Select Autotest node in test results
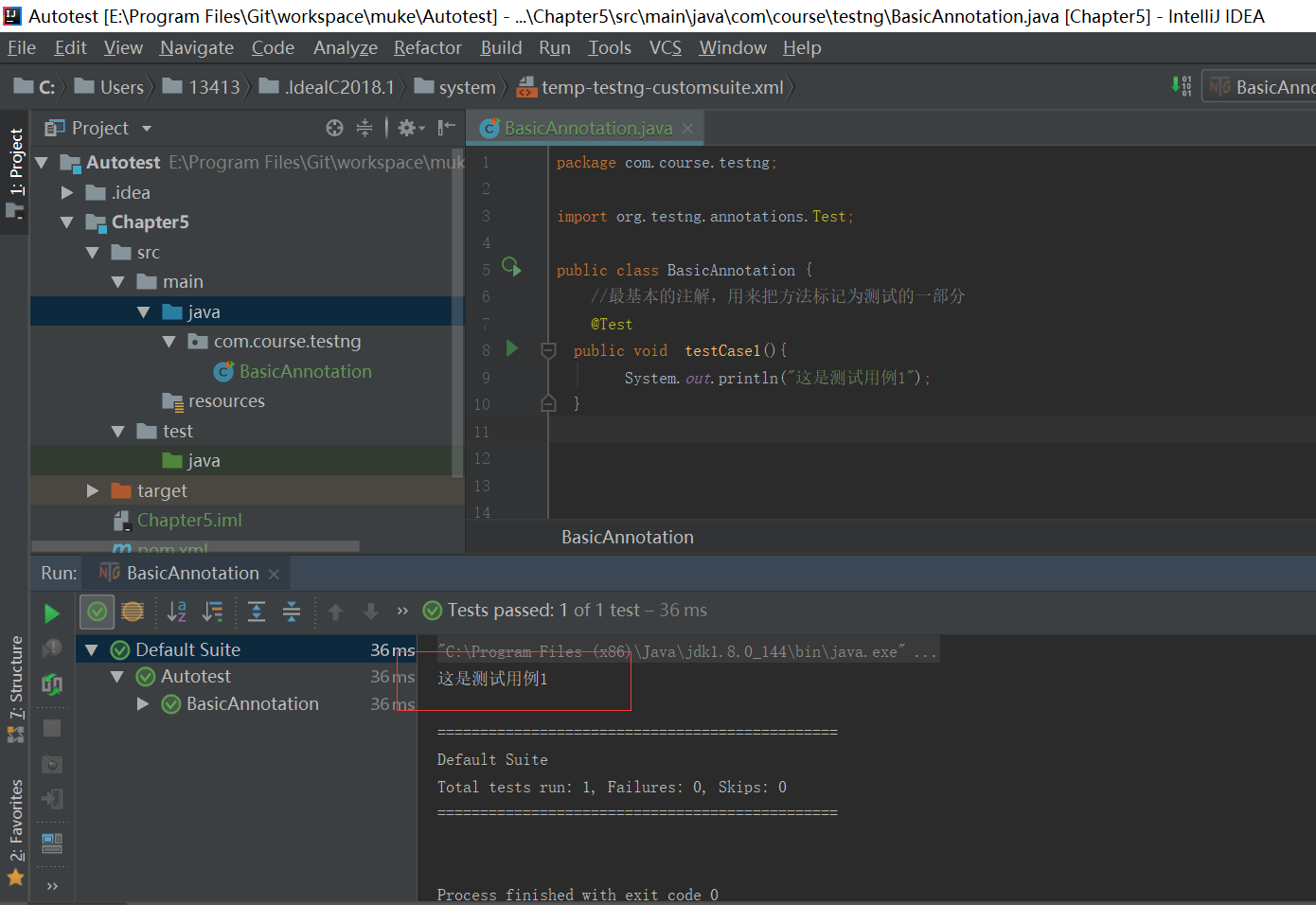The height and width of the screenshot is (905, 1316). pyautogui.click(x=196, y=677)
